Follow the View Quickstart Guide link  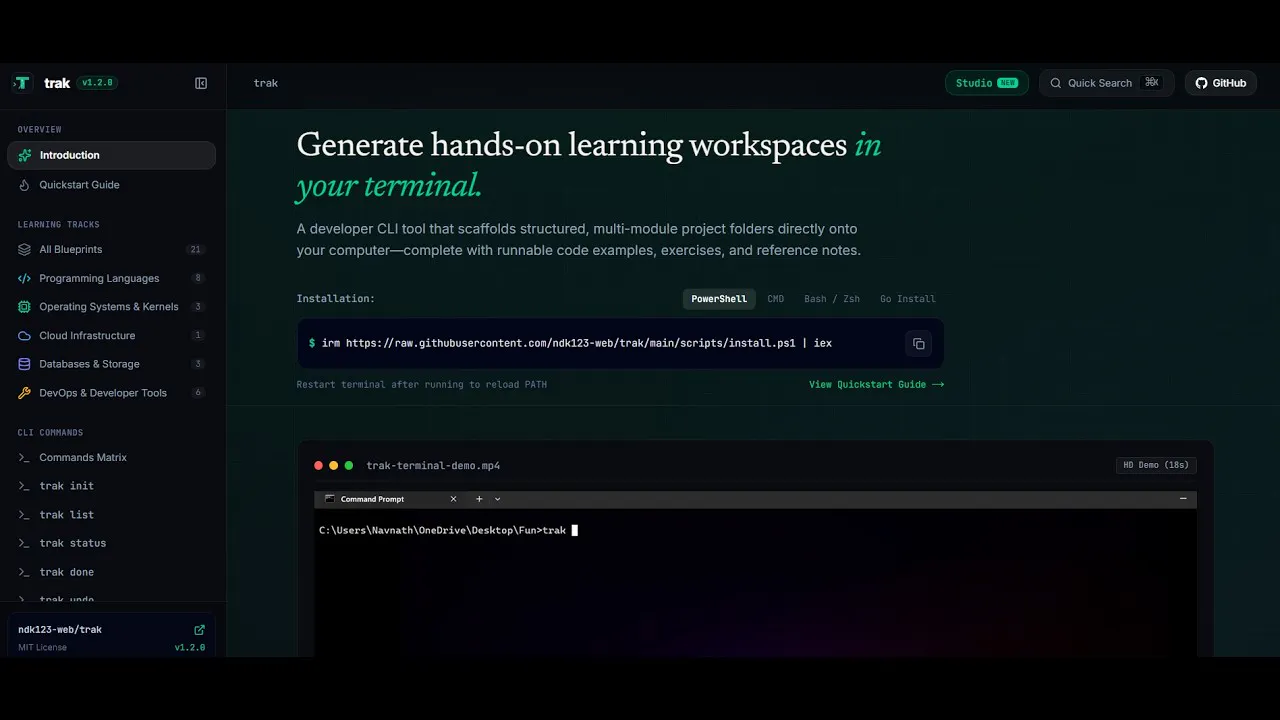pos(876,385)
